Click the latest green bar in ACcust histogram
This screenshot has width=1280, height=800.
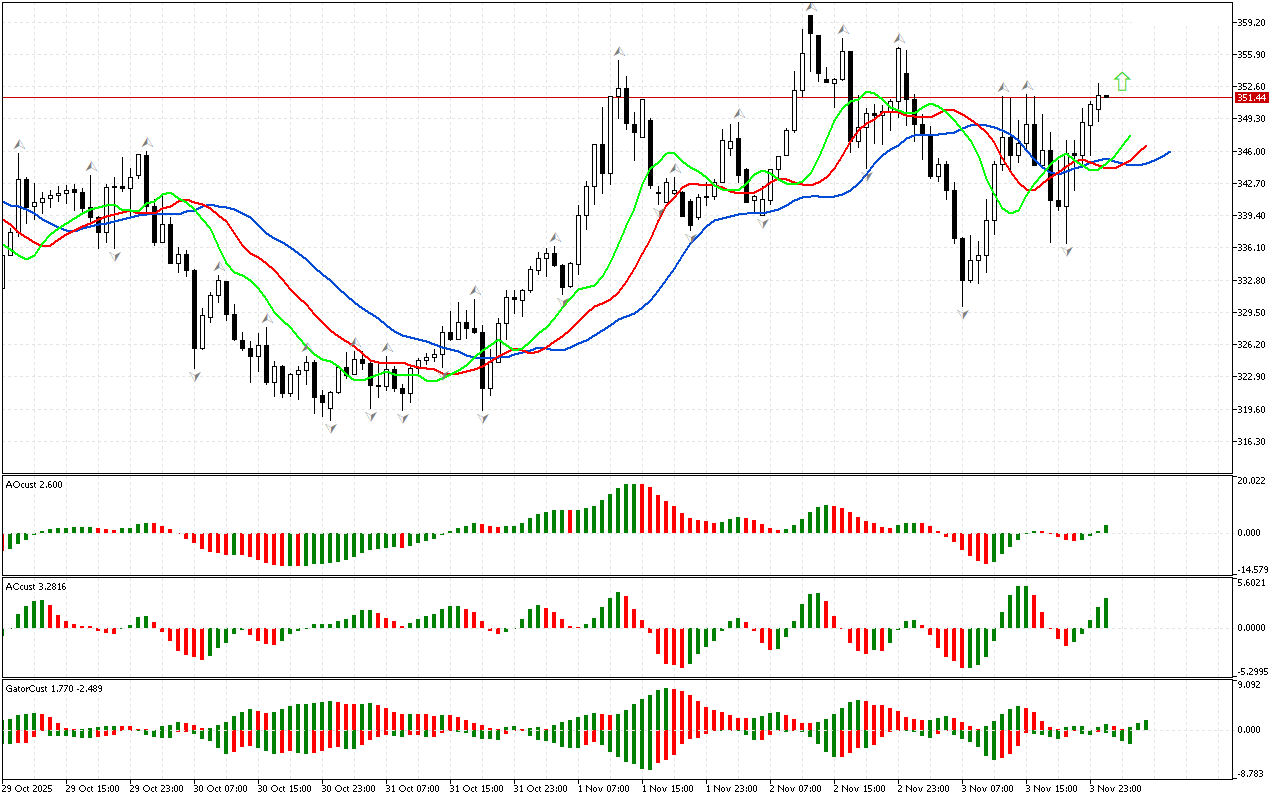(x=1107, y=612)
